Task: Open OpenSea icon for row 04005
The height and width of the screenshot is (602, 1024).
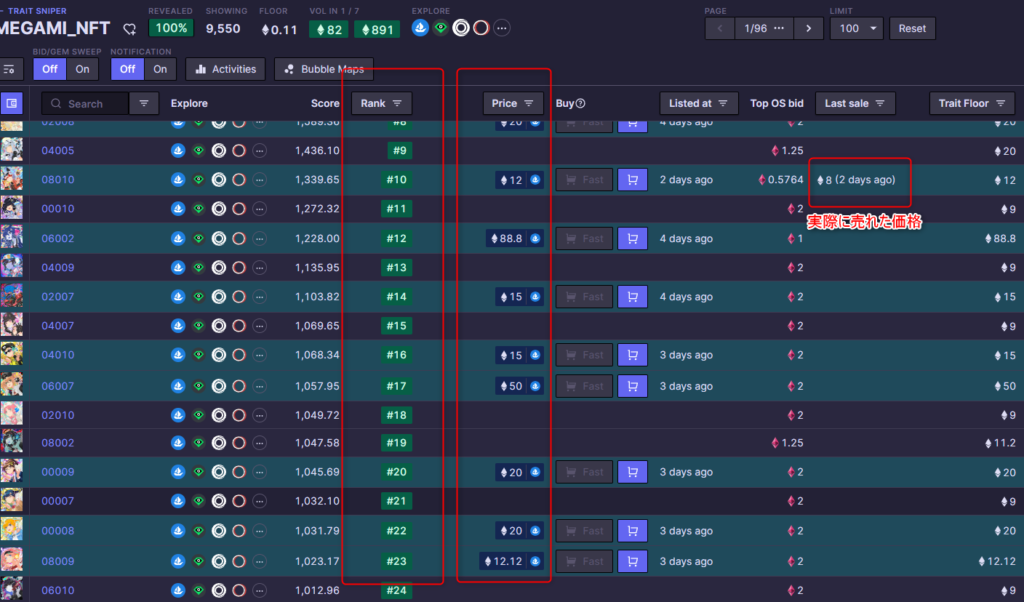Action: tap(178, 151)
